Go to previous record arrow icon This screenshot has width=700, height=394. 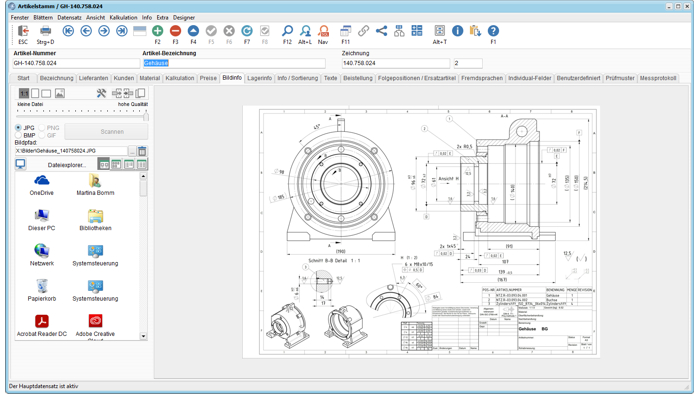[x=86, y=31]
